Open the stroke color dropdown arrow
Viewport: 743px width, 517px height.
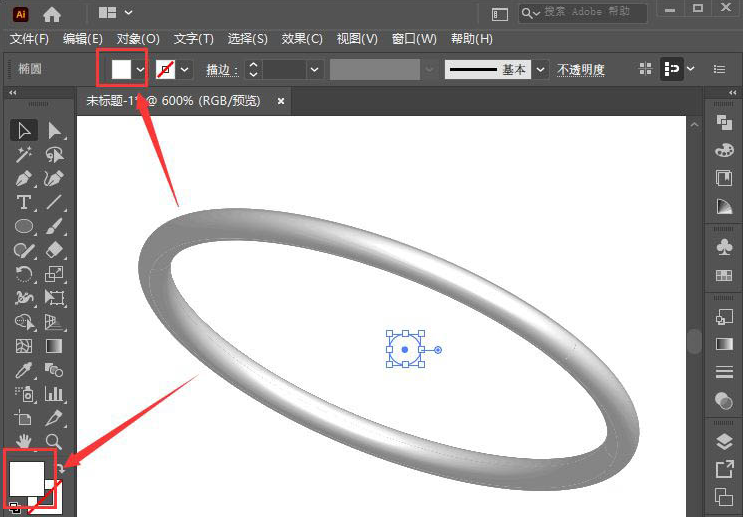[x=185, y=70]
